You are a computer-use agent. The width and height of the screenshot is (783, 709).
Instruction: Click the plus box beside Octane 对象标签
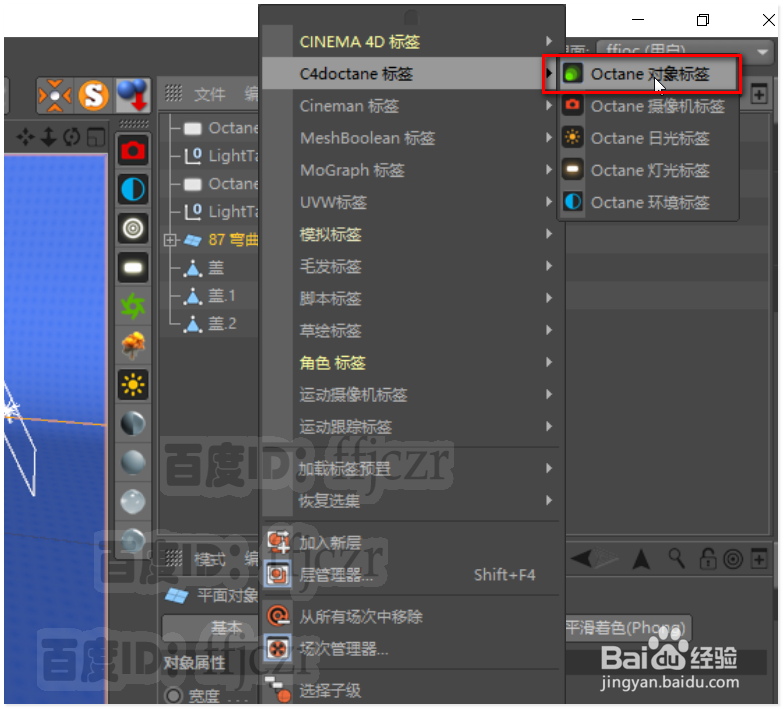pos(759,94)
